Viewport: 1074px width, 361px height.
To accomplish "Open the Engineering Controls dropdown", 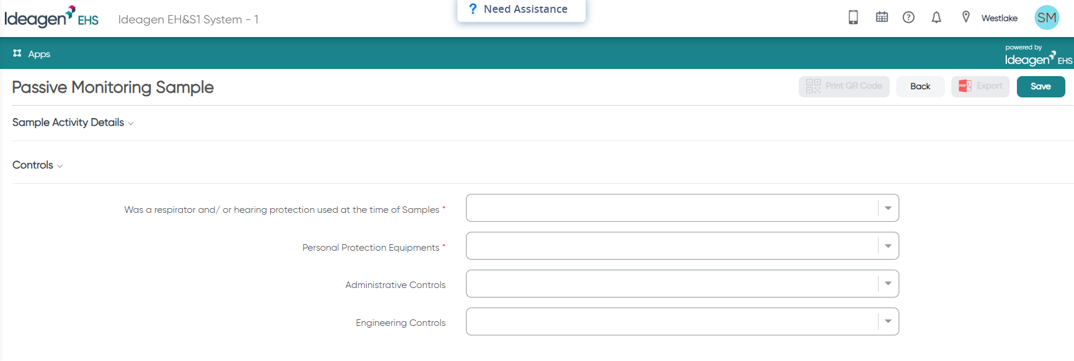I will (x=682, y=321).
